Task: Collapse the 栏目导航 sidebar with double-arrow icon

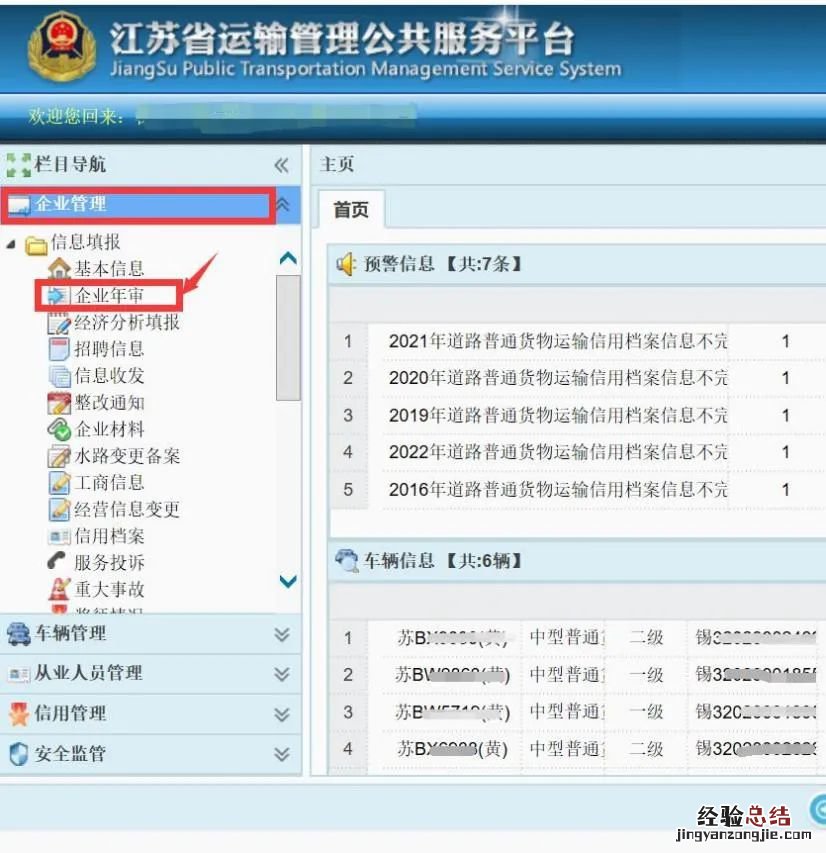Action: pyautogui.click(x=281, y=165)
